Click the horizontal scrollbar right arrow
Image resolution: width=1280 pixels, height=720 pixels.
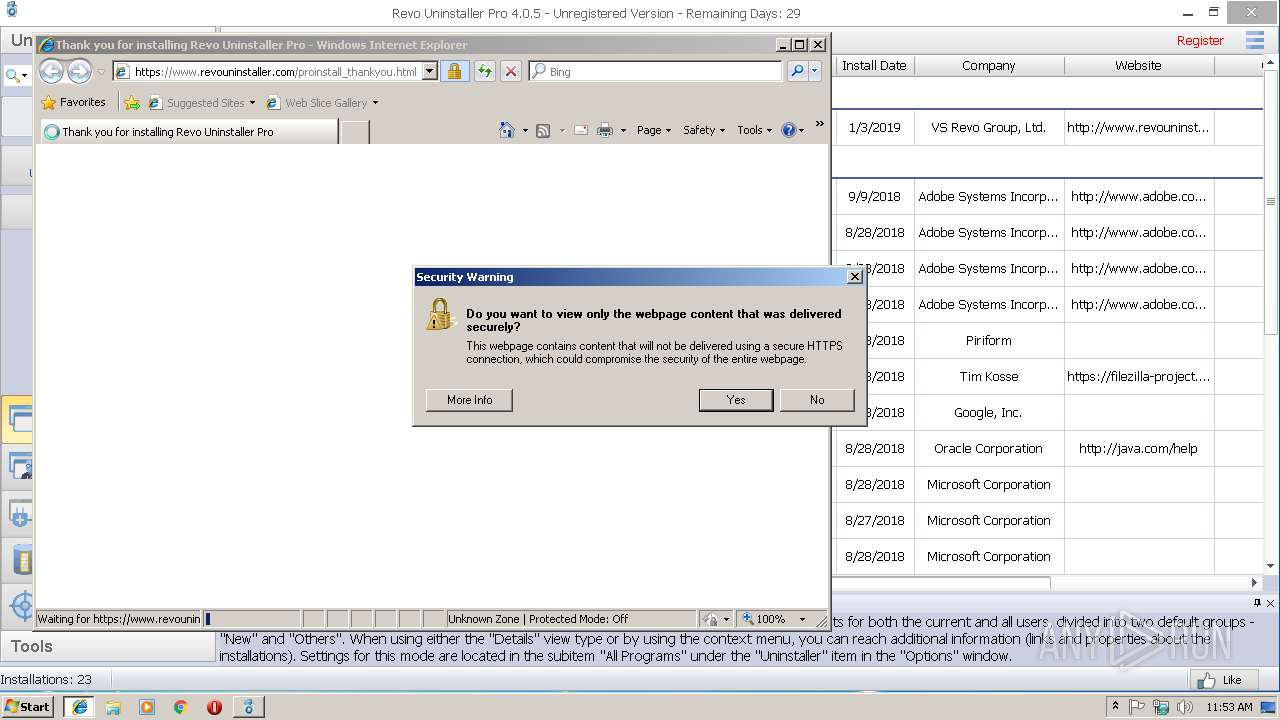pos(1255,582)
